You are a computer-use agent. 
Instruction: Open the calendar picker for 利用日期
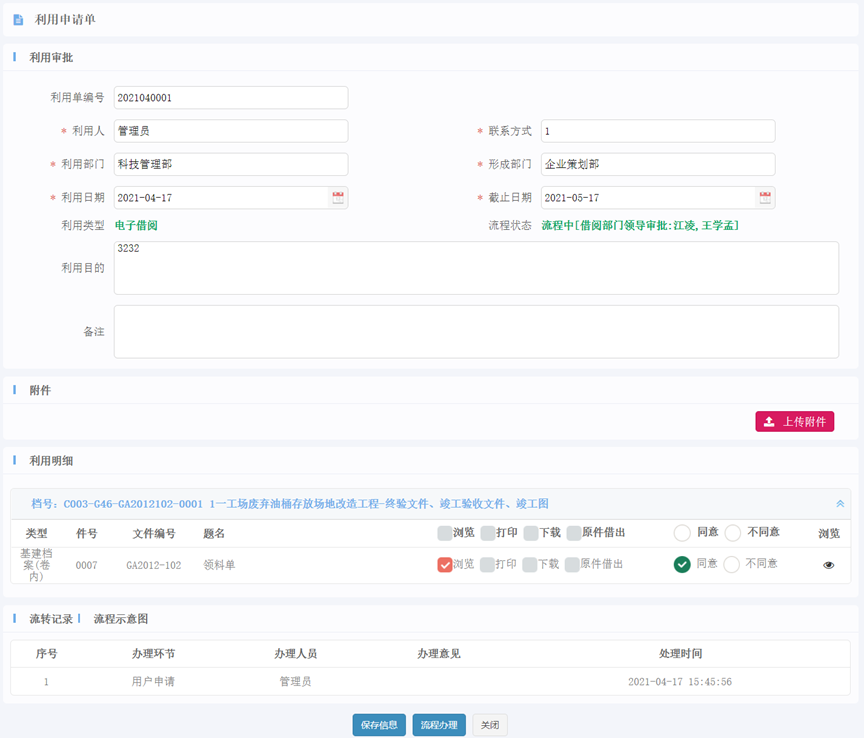pyautogui.click(x=338, y=197)
